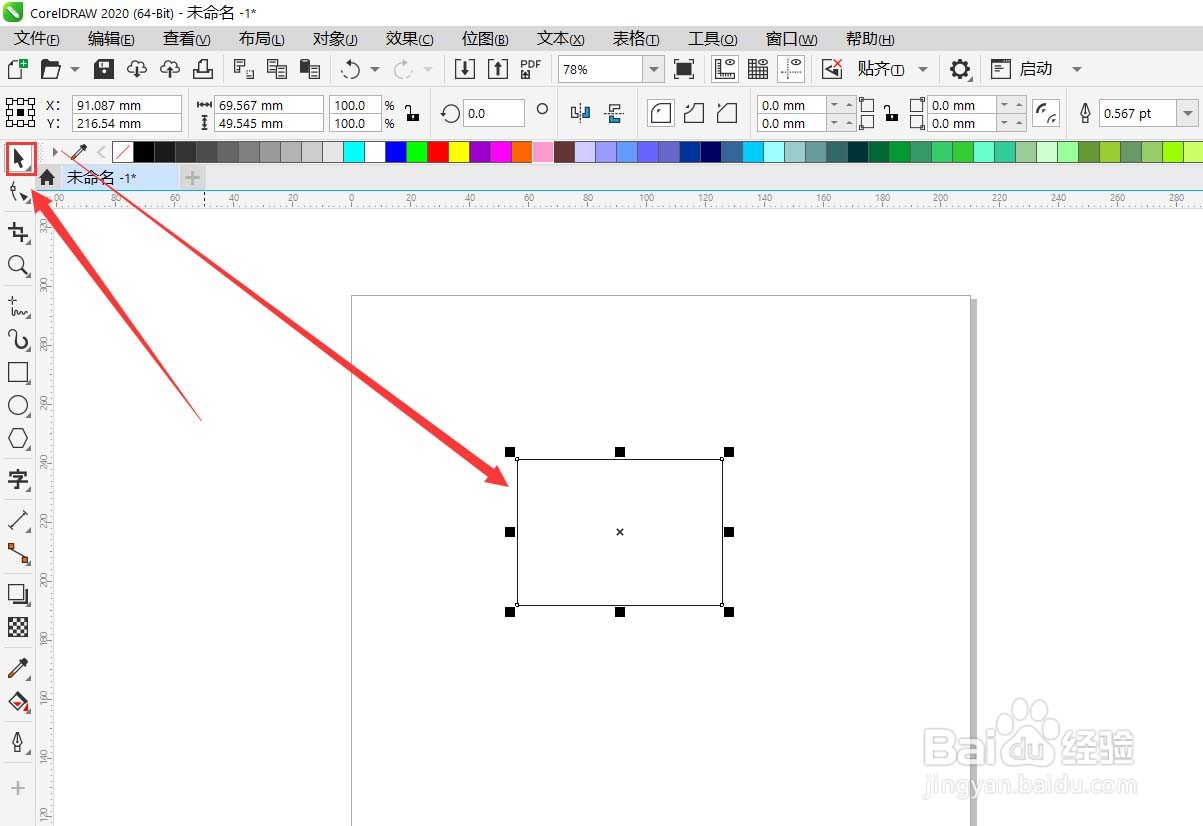Click the Copy icon
The height and width of the screenshot is (826, 1203).
pyautogui.click(x=277, y=69)
